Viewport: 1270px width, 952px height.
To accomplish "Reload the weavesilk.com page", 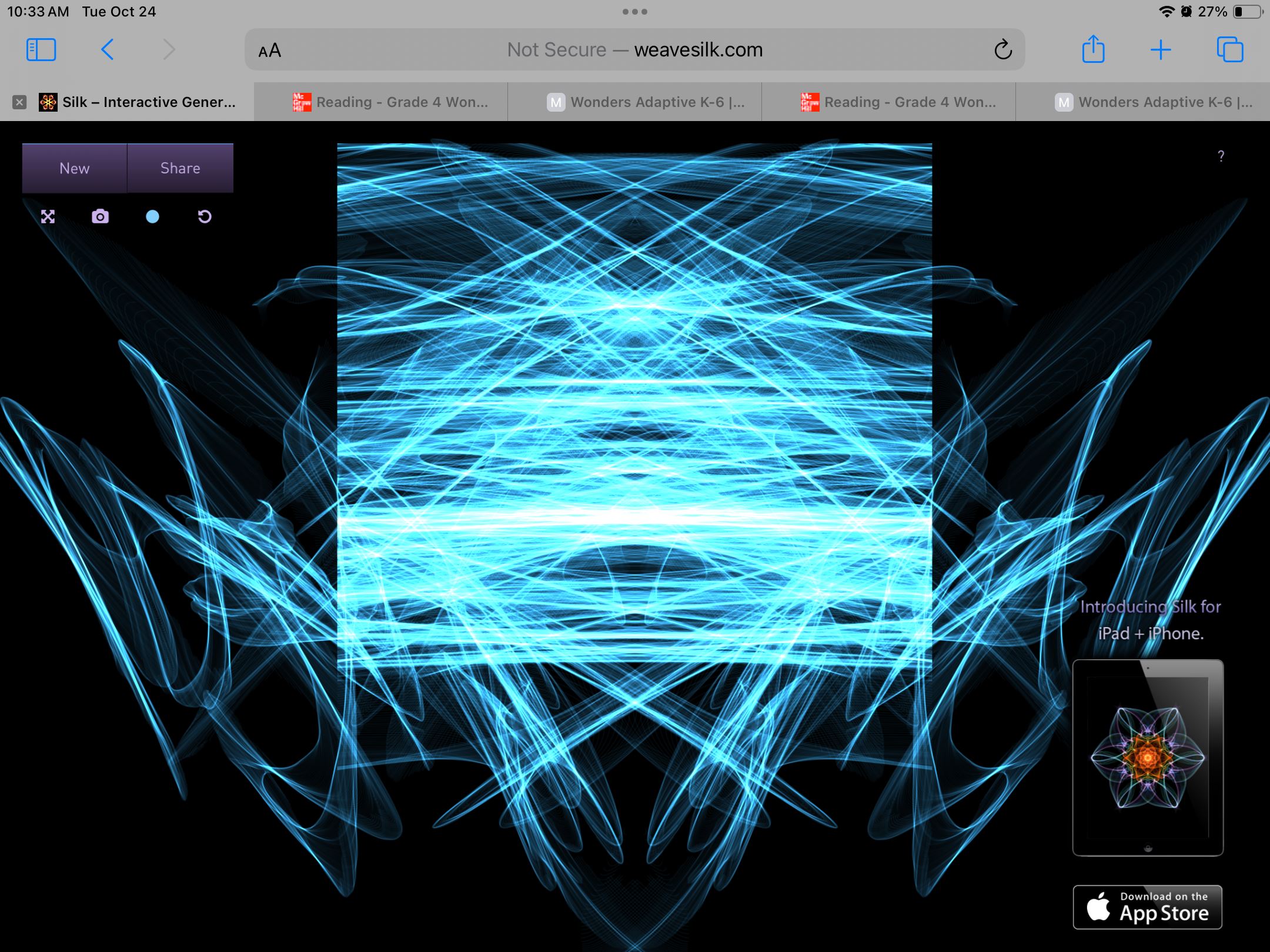I will point(1002,50).
